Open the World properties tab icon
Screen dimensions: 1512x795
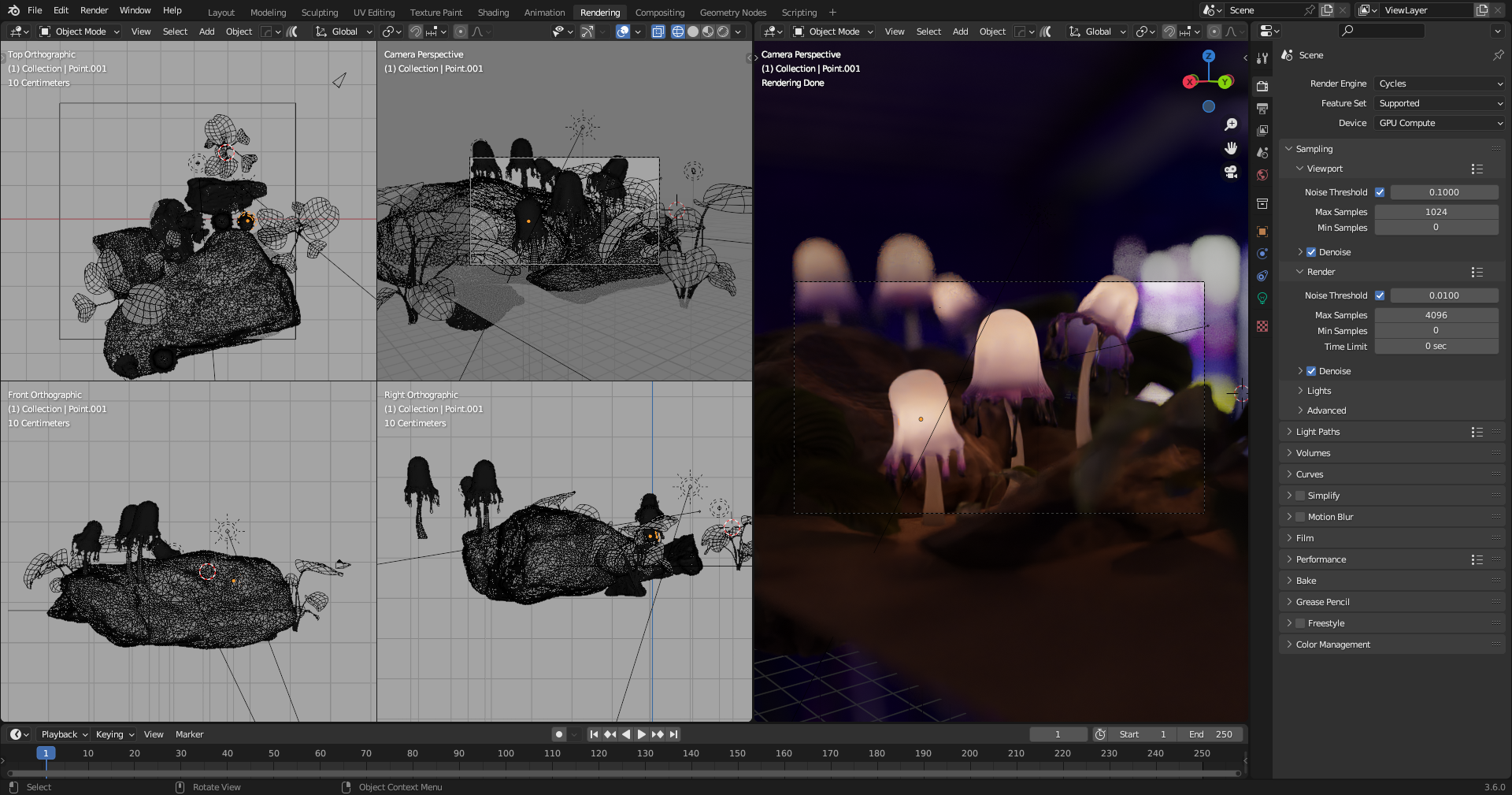tap(1262, 175)
